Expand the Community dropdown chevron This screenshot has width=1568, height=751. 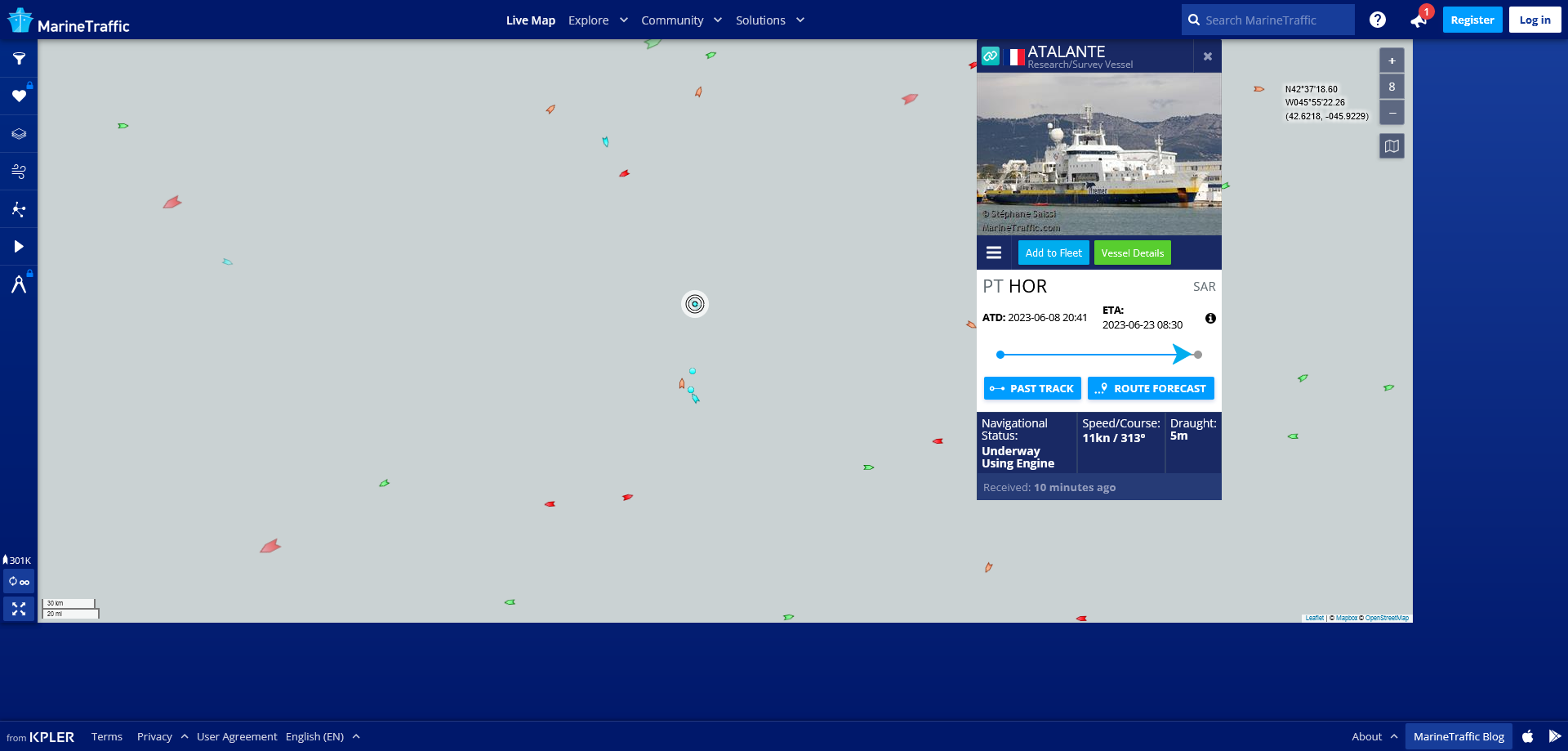(717, 20)
